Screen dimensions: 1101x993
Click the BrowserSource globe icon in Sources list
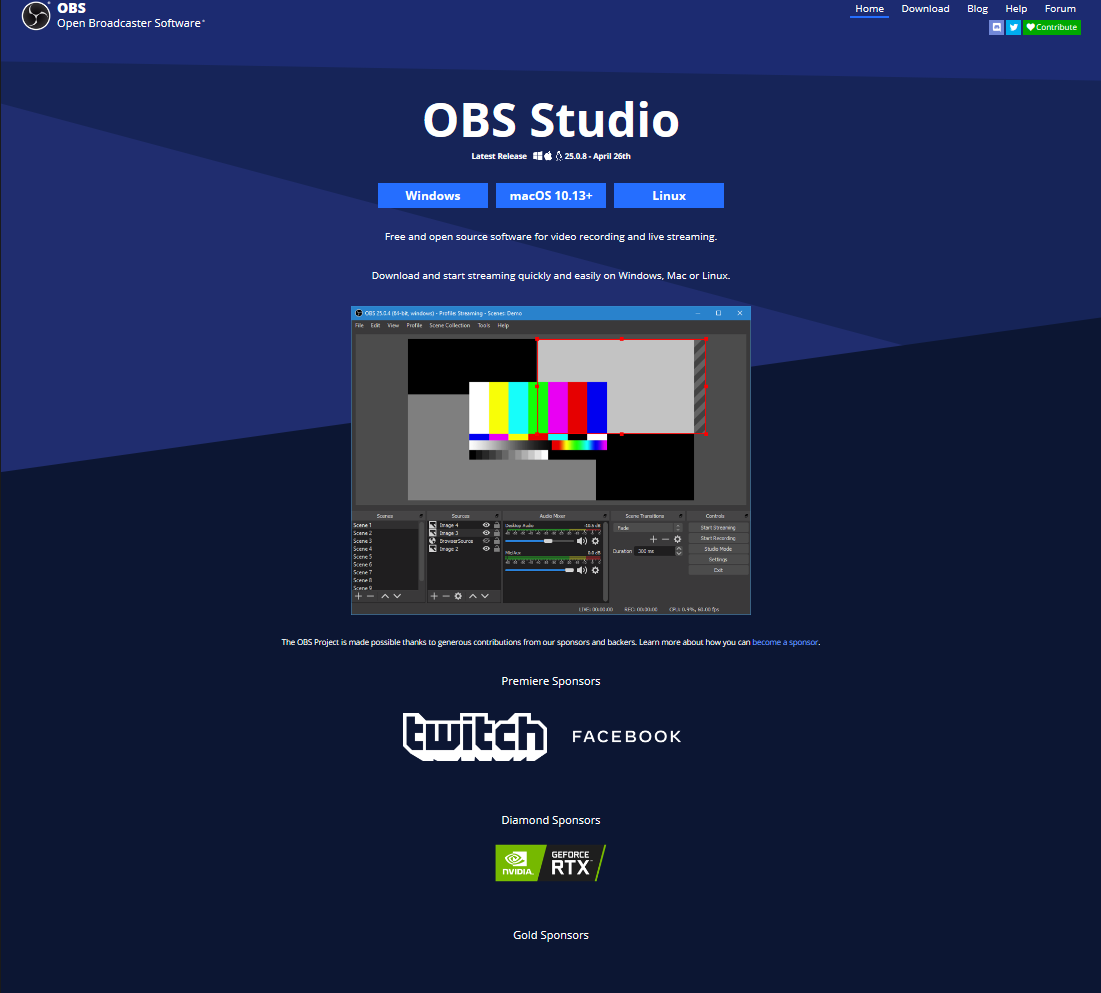(433, 541)
